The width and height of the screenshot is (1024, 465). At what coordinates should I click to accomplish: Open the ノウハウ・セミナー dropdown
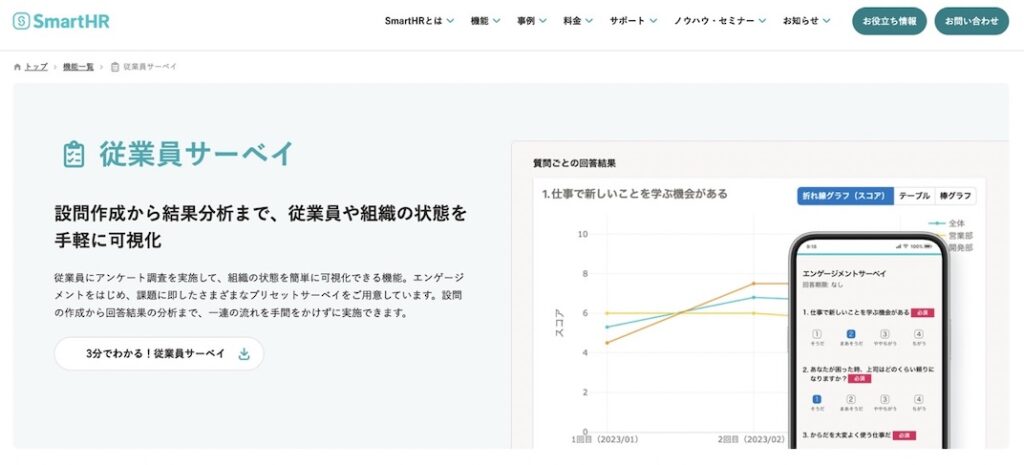point(720,21)
